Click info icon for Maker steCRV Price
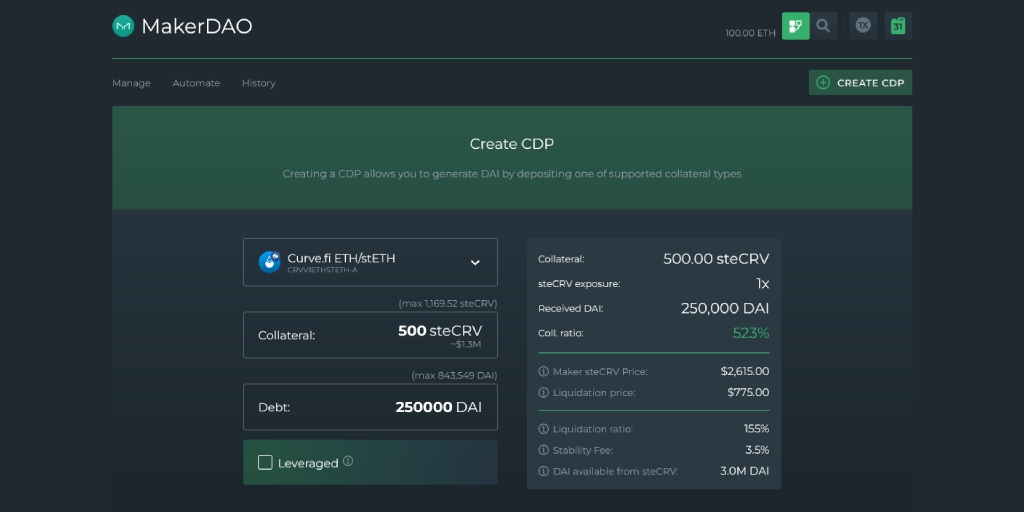 [x=543, y=372]
